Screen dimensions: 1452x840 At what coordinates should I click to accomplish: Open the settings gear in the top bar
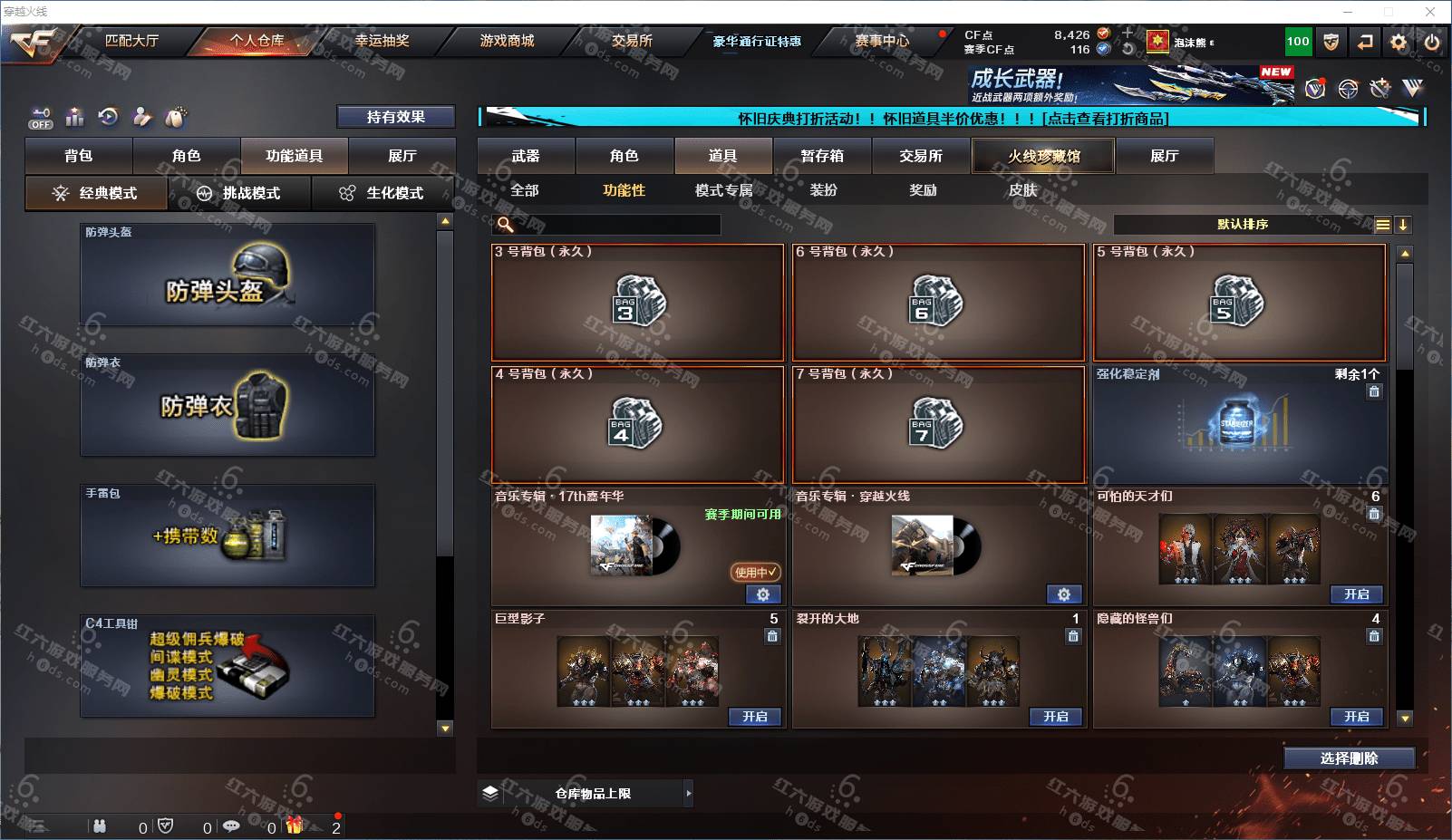click(x=1399, y=42)
